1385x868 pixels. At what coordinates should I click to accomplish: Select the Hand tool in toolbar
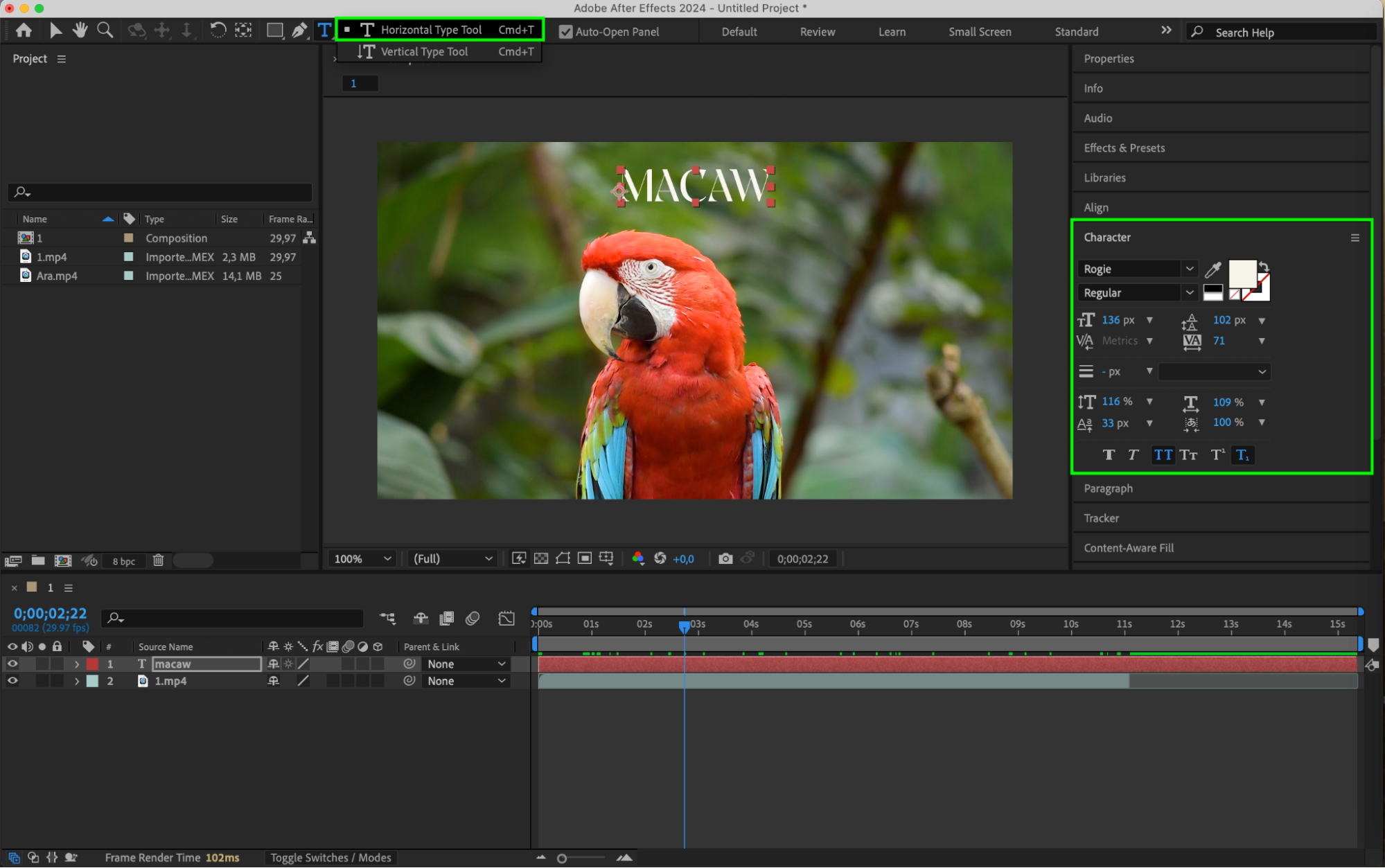(x=80, y=30)
